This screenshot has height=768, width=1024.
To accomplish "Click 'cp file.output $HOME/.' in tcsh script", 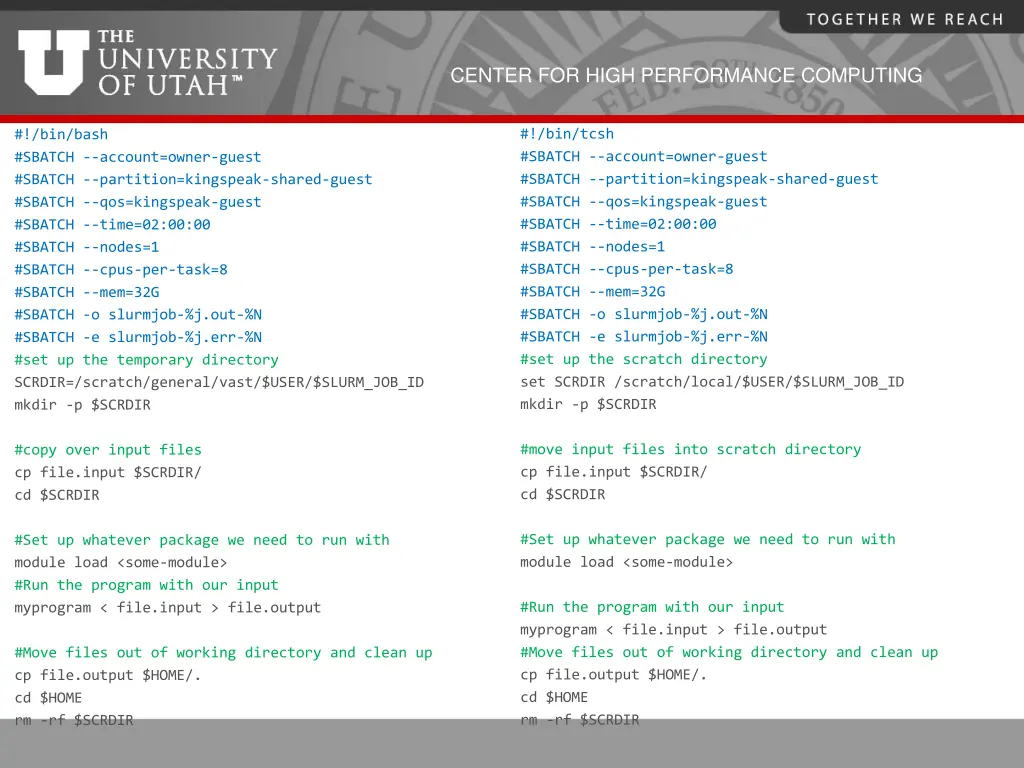I will click(613, 675).
